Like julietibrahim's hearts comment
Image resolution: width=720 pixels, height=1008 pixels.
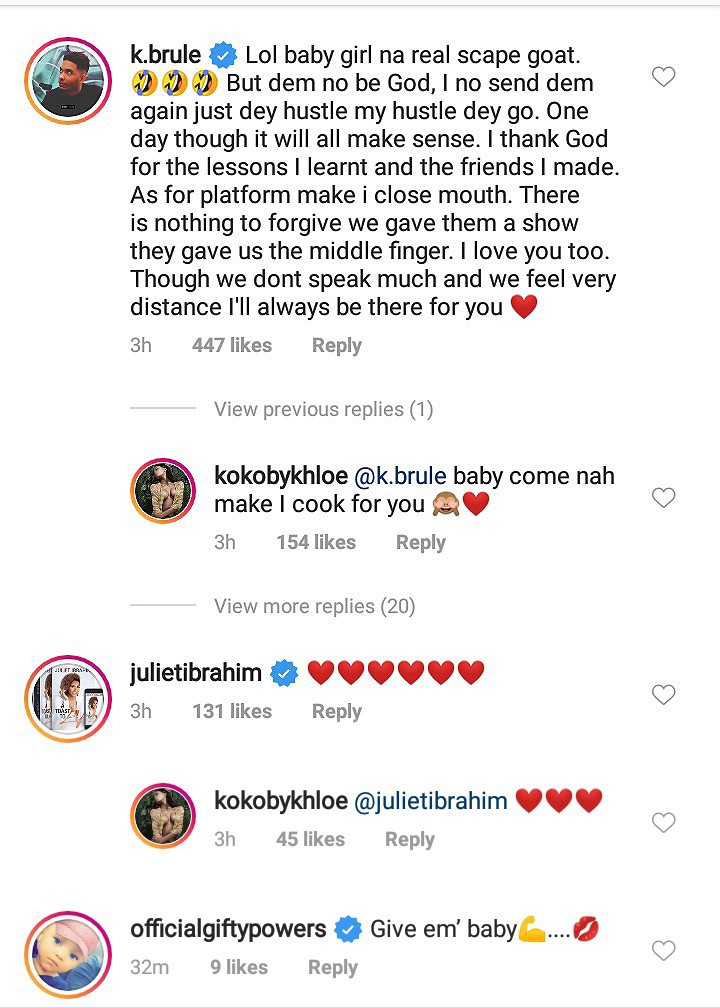663,694
